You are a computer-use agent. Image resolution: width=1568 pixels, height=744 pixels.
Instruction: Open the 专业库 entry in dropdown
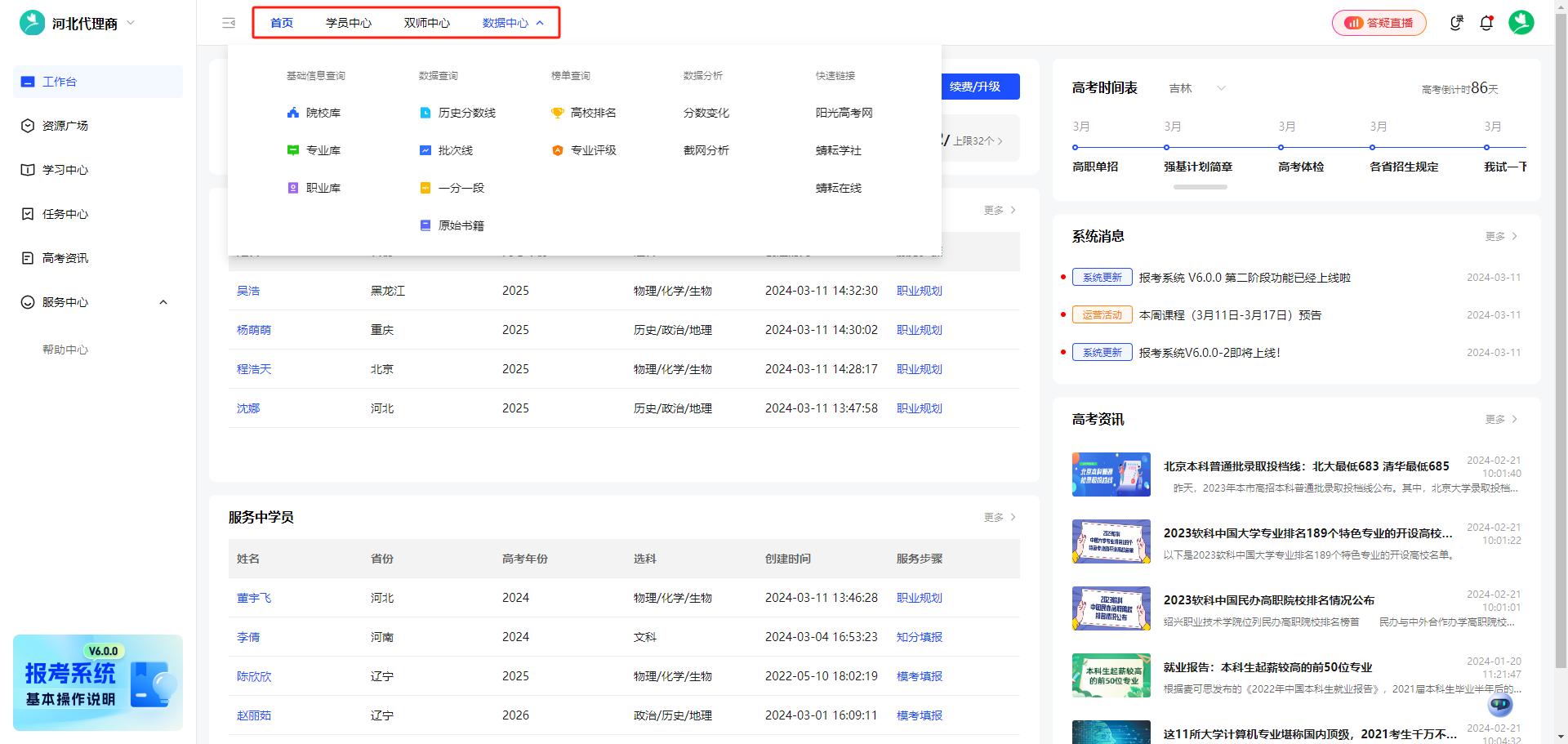click(314, 150)
